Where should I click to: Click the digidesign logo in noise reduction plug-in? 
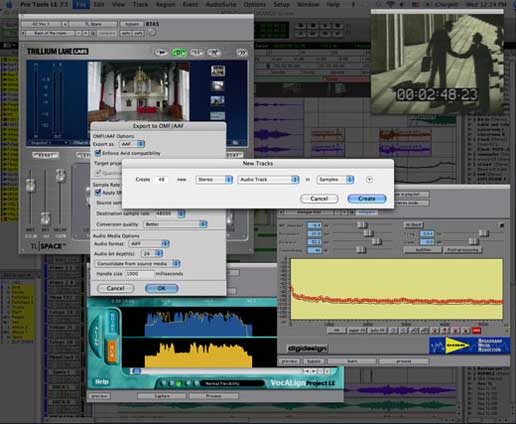pyautogui.click(x=307, y=349)
